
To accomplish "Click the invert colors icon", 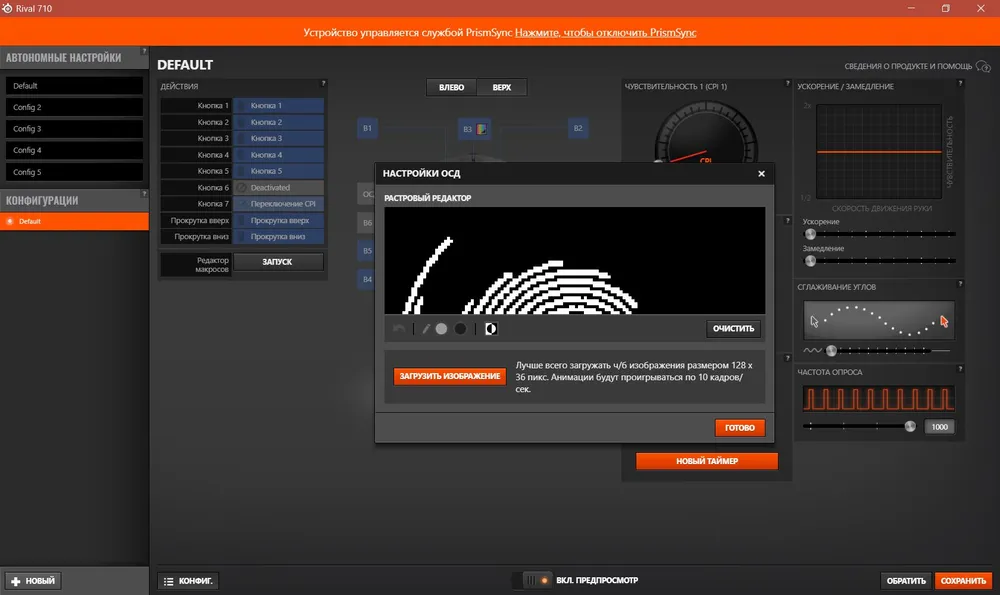I will click(x=491, y=329).
